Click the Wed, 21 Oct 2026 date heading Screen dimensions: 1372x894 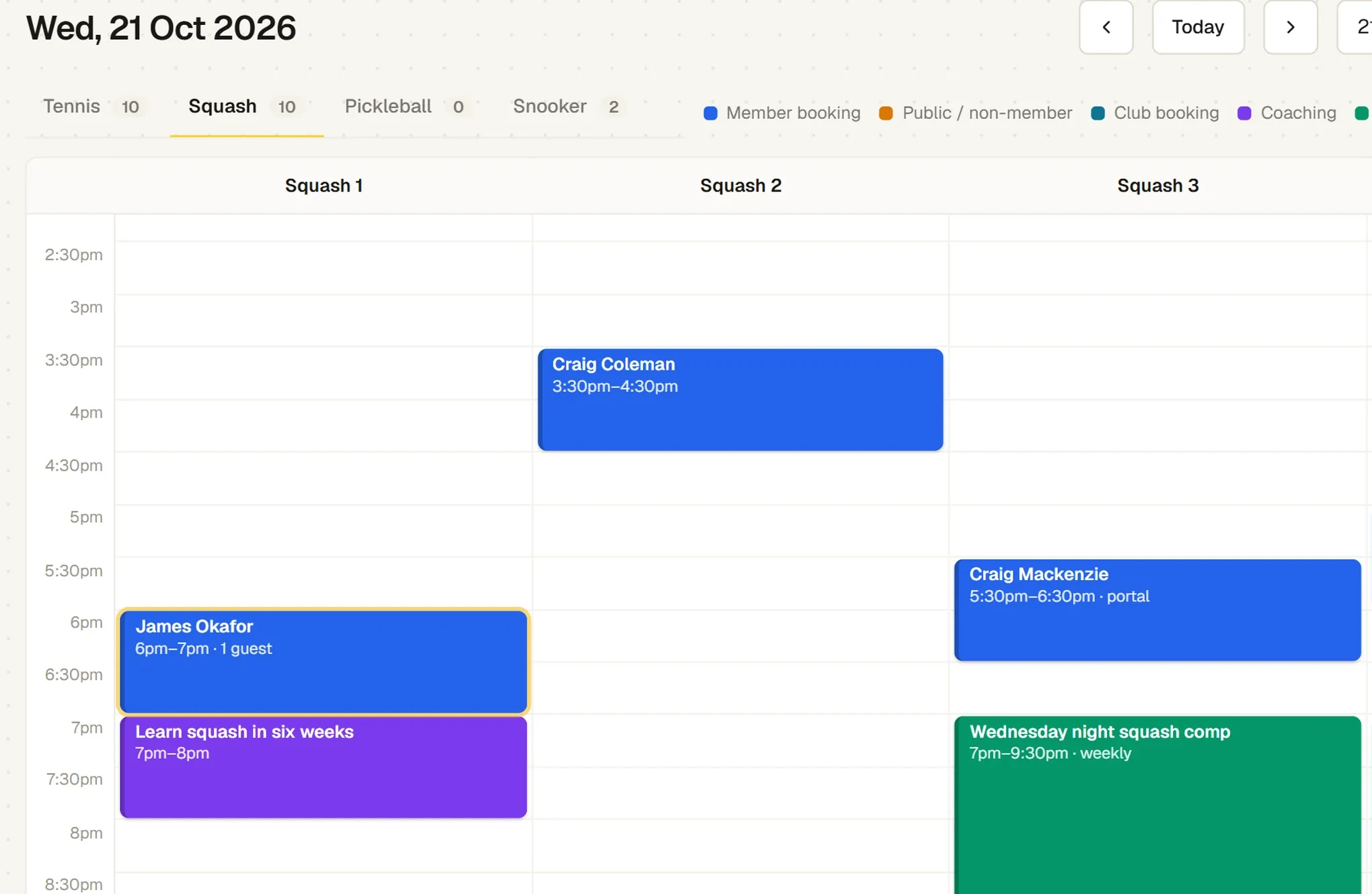[161, 28]
